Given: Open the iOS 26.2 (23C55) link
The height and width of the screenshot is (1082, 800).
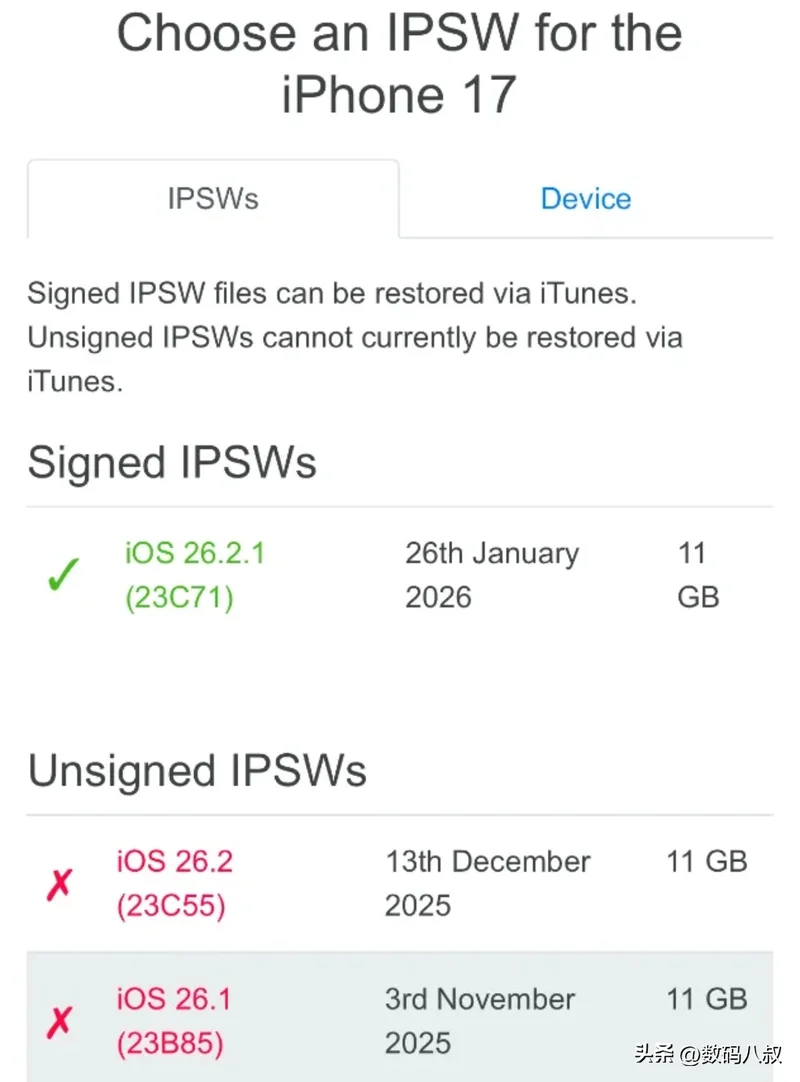Looking at the screenshot, I should pos(175,883).
